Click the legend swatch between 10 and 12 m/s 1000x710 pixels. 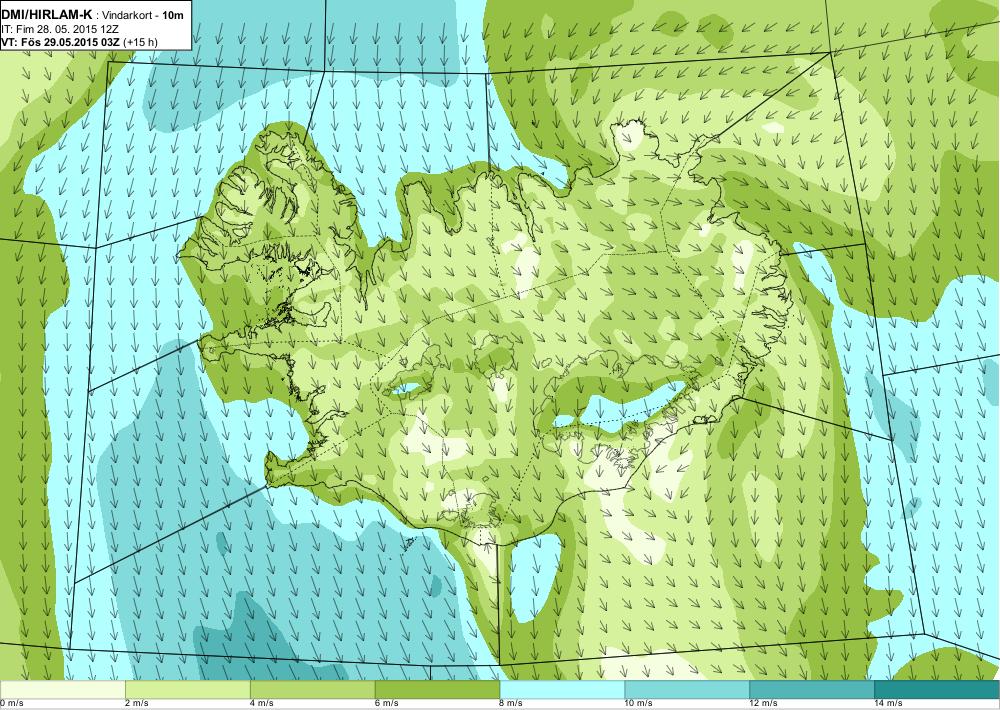(688, 690)
